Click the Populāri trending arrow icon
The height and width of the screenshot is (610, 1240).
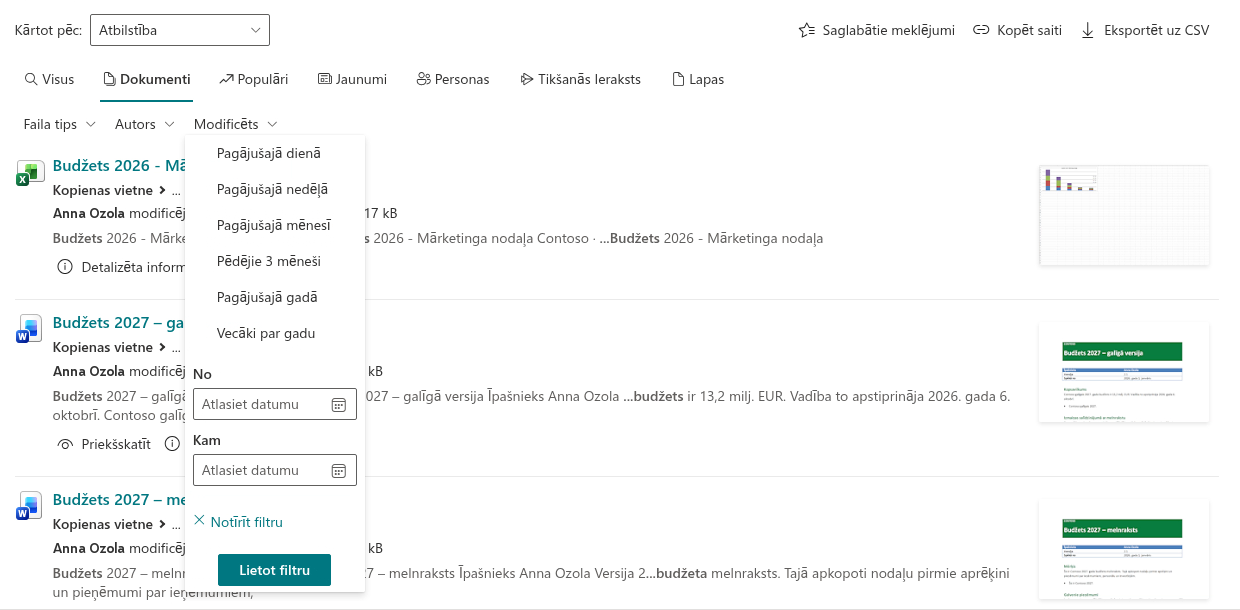click(226, 79)
